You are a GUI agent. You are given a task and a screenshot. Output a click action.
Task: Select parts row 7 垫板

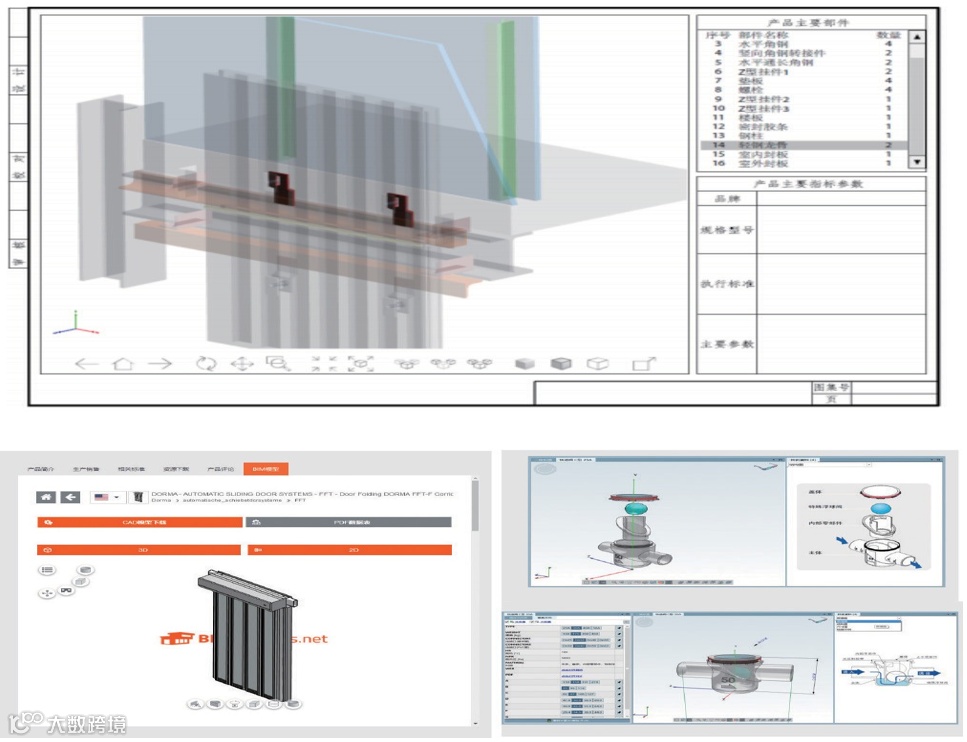coord(804,81)
